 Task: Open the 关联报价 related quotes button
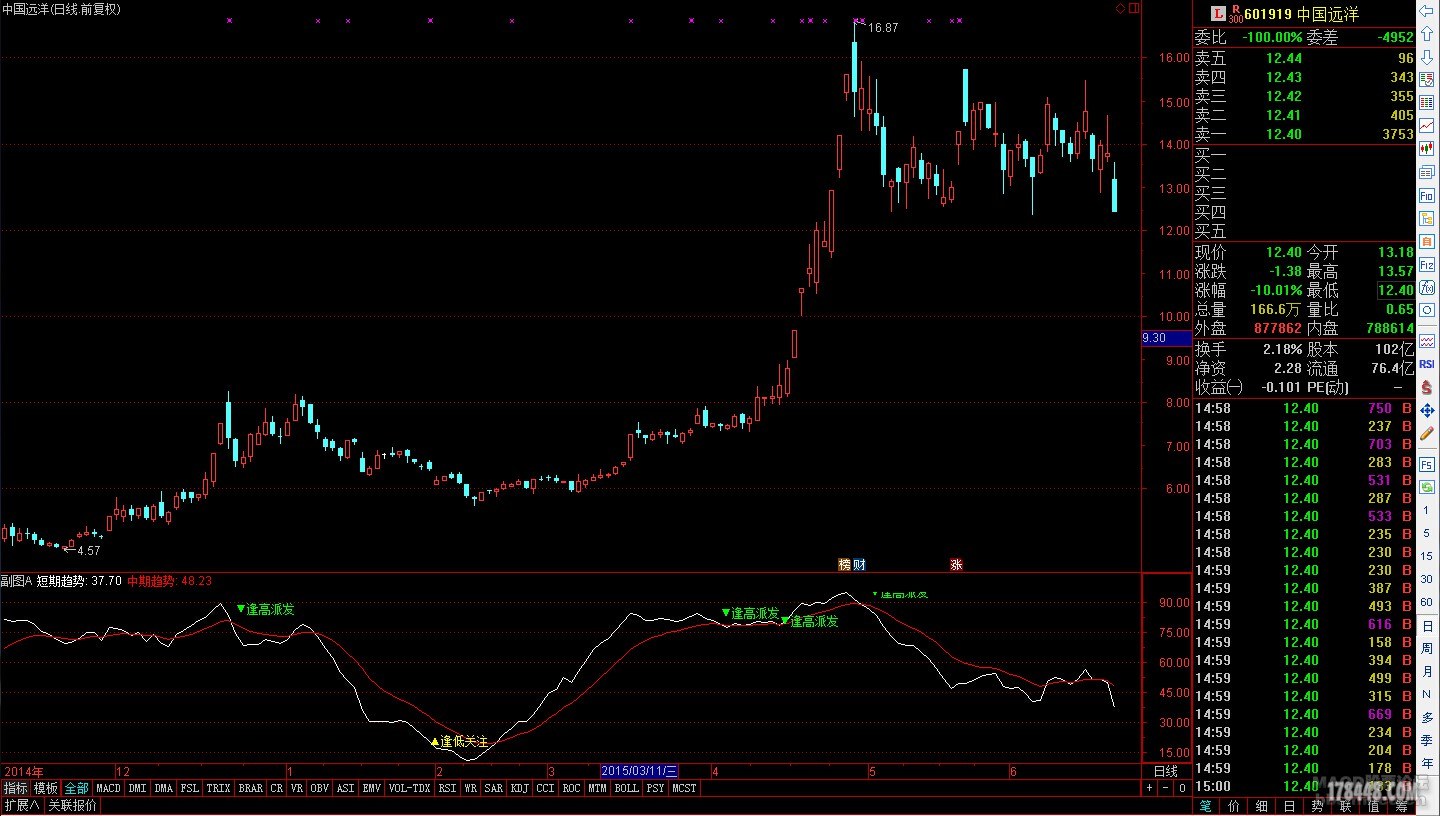click(x=73, y=805)
